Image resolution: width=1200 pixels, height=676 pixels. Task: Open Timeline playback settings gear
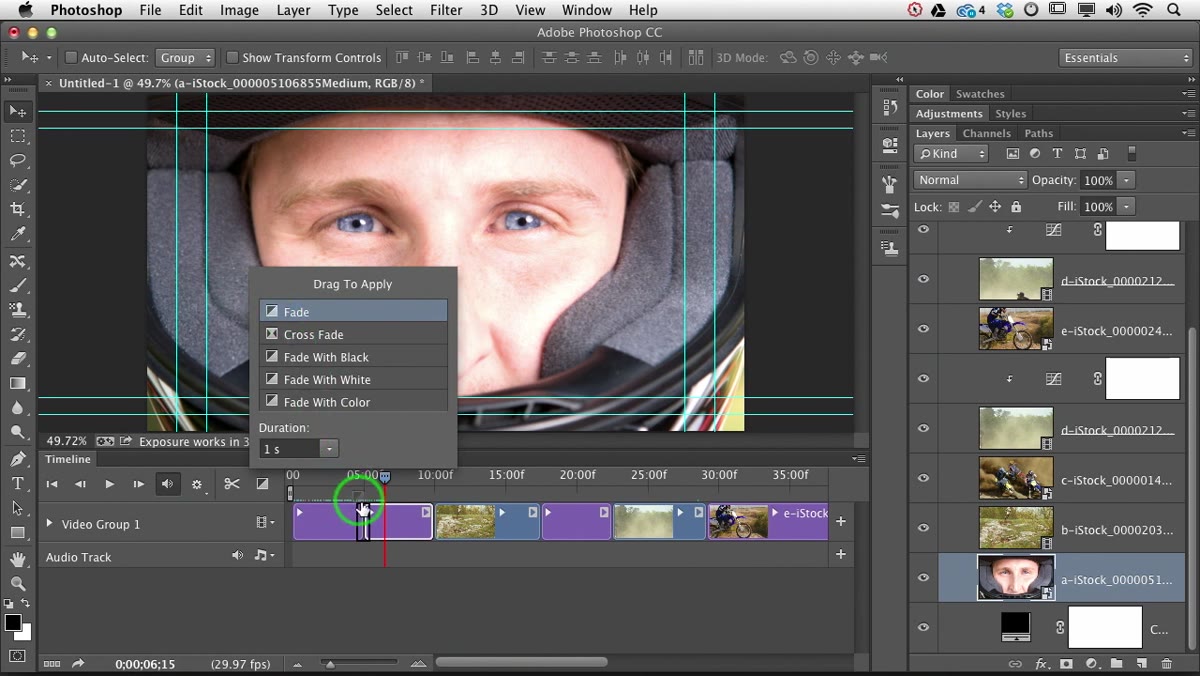(x=197, y=485)
